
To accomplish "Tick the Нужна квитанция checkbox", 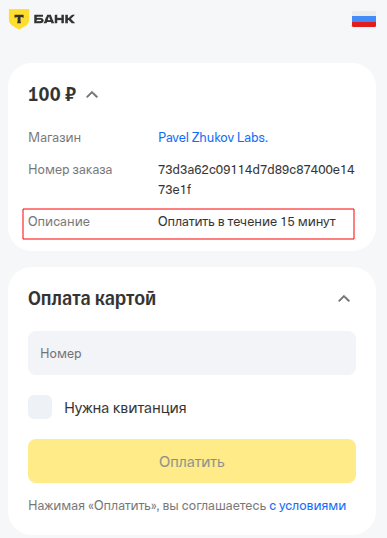I will [x=40, y=407].
